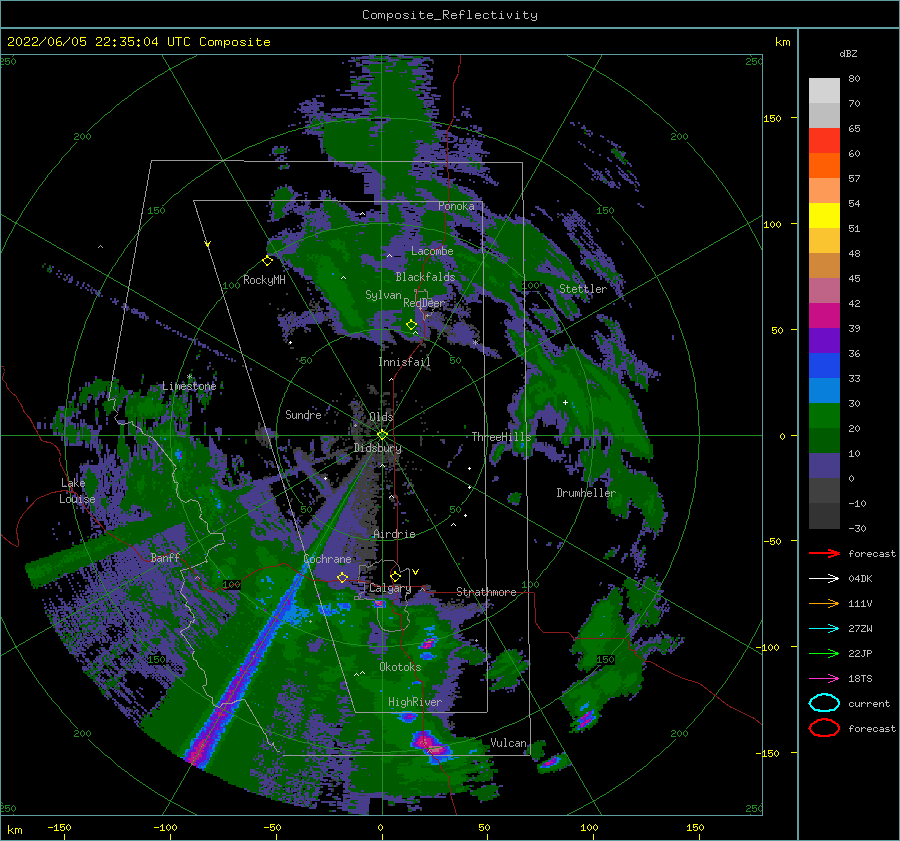Click the 2022/06/05 22:35:04 UTC timestamp
Image resolution: width=900 pixels, height=841 pixels.
click(x=138, y=42)
